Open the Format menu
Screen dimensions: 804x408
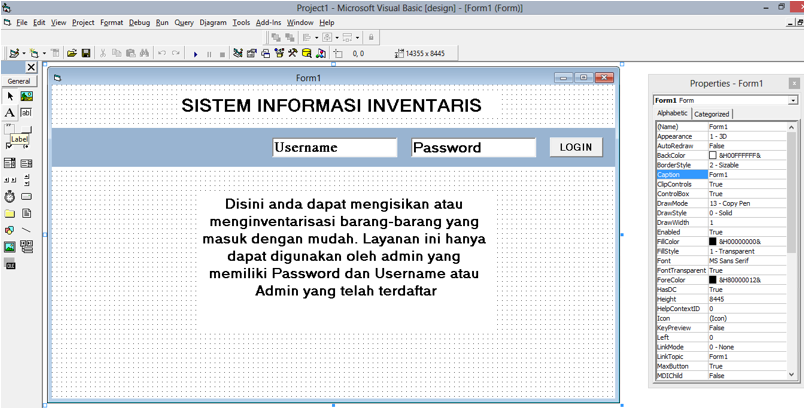tap(112, 21)
